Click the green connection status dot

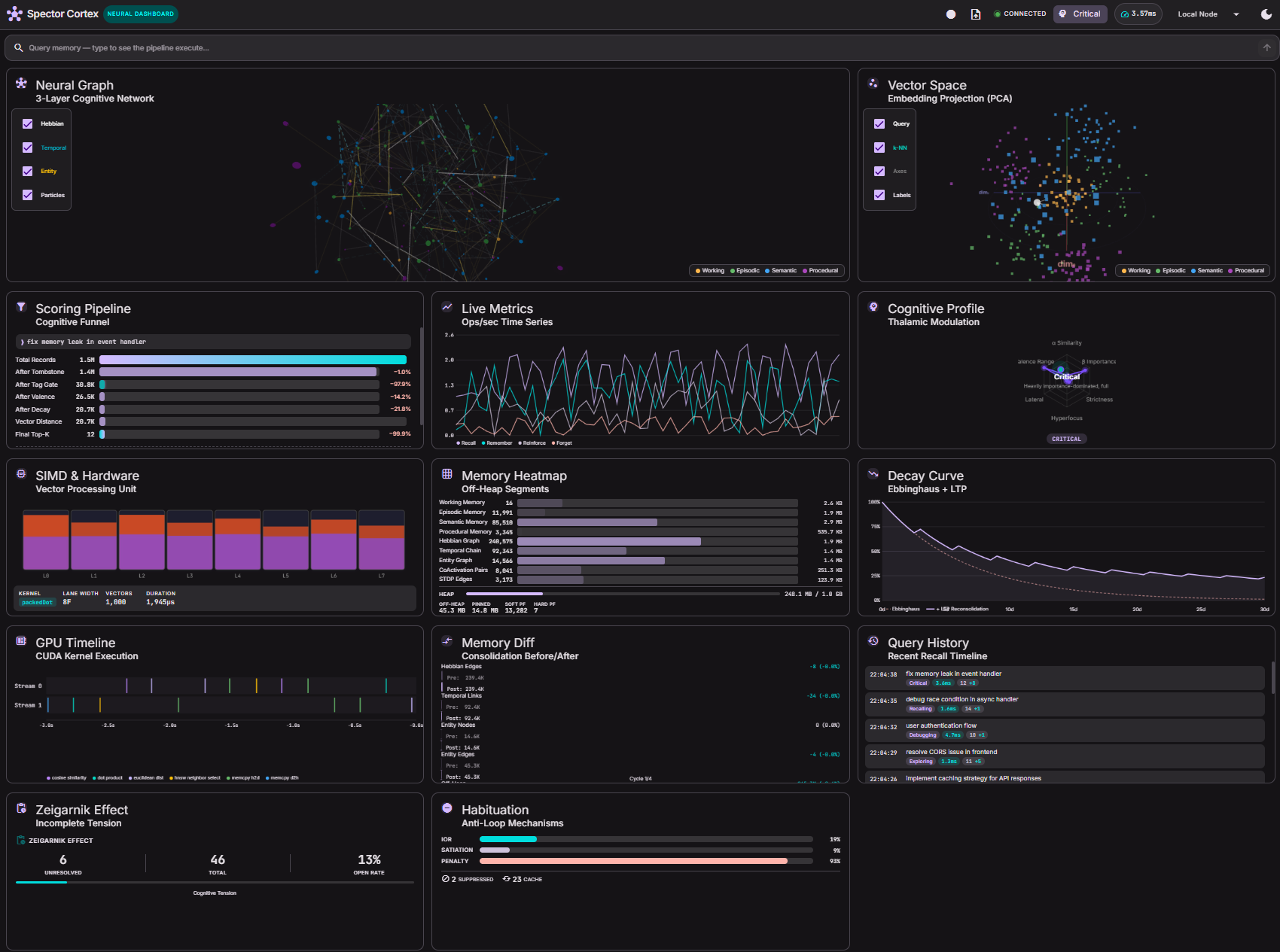pos(998,14)
